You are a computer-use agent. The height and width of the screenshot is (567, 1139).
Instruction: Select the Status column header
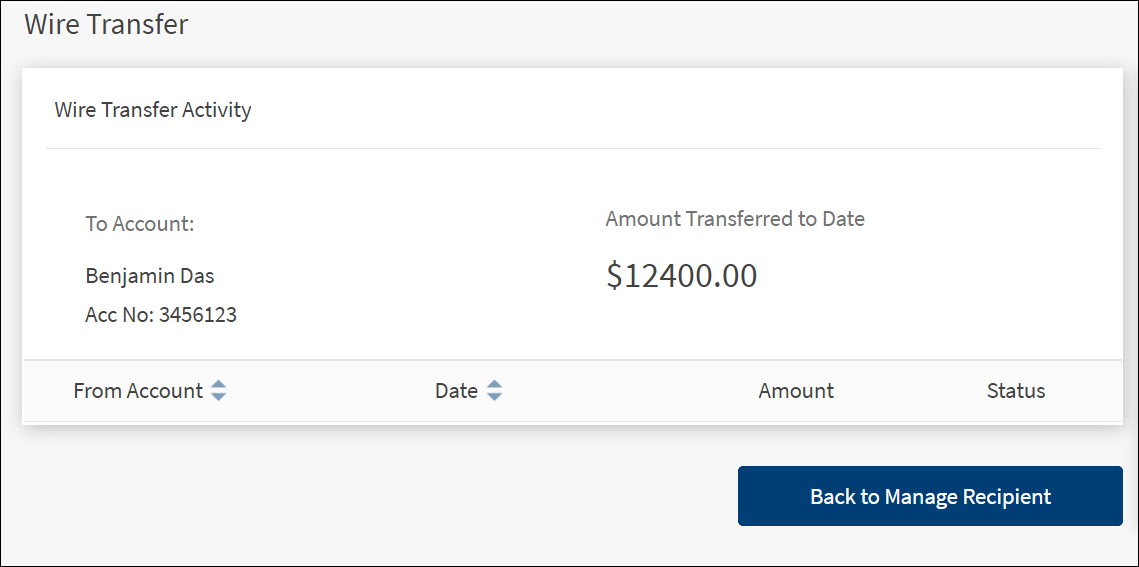click(1016, 391)
